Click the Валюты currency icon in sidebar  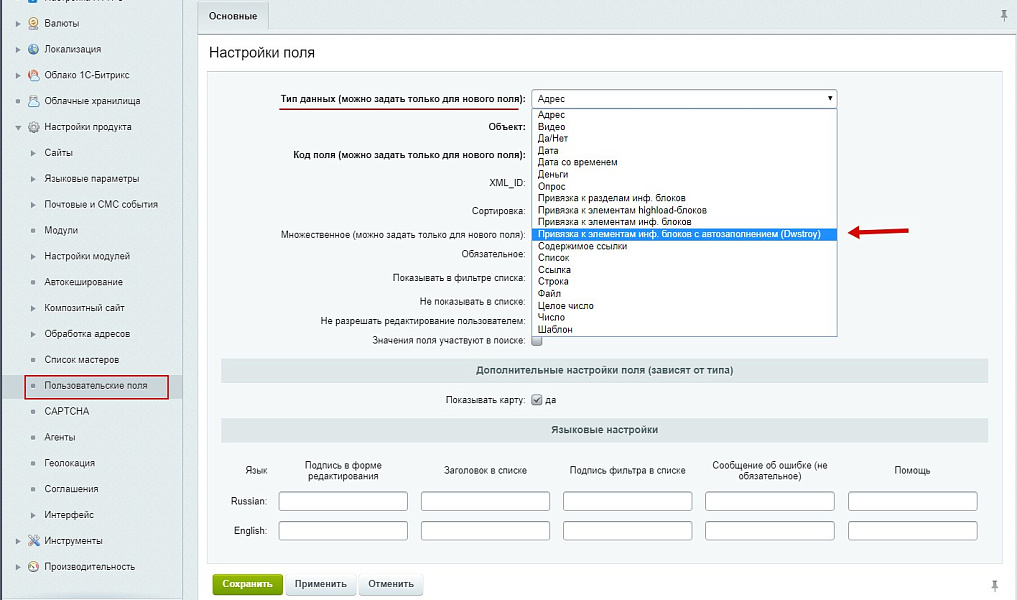34,23
